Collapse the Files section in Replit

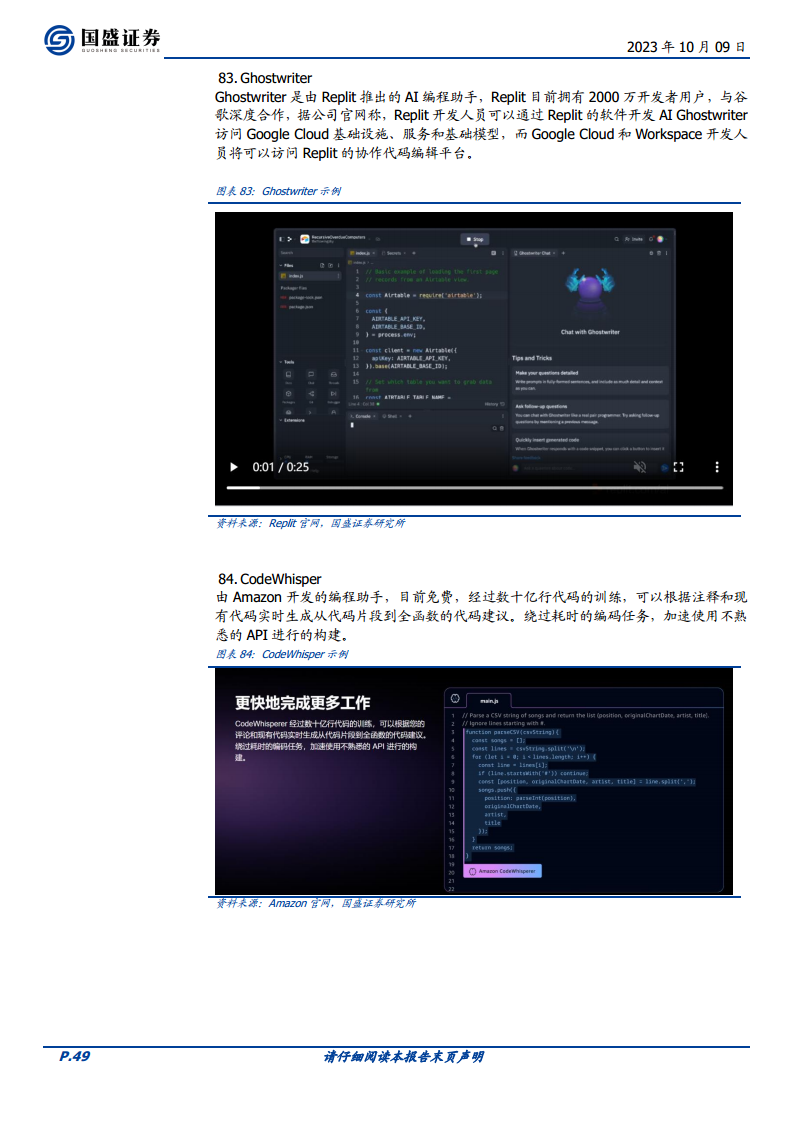pyautogui.click(x=286, y=265)
